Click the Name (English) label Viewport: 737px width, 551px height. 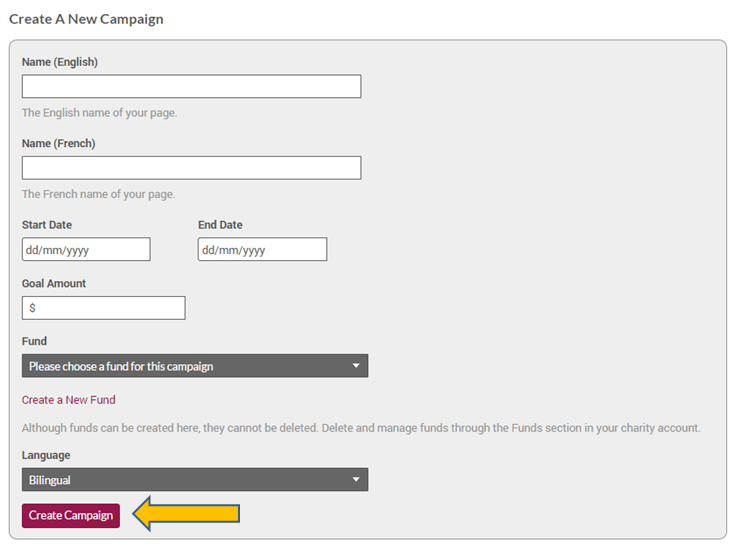(x=60, y=62)
